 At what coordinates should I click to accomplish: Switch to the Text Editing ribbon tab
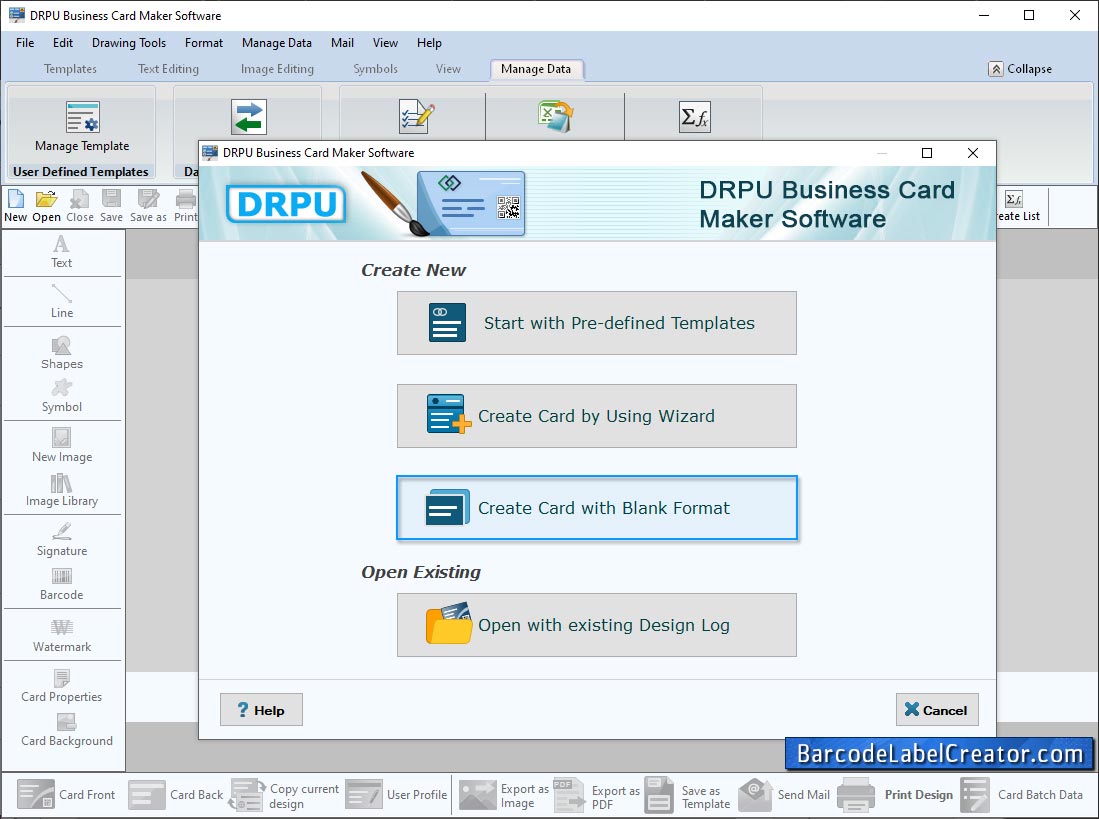(168, 69)
